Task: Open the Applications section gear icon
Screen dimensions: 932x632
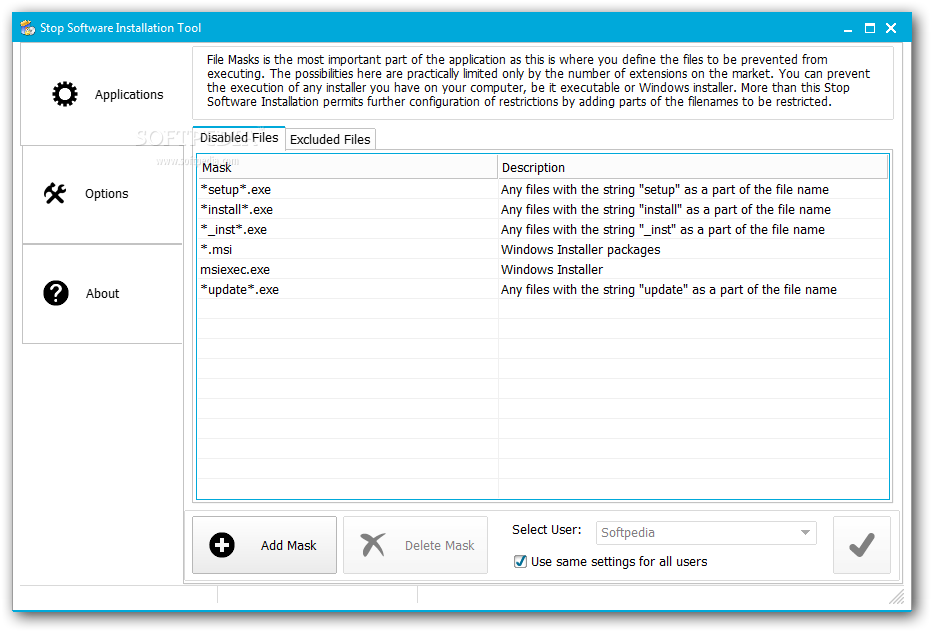Action: [64, 94]
